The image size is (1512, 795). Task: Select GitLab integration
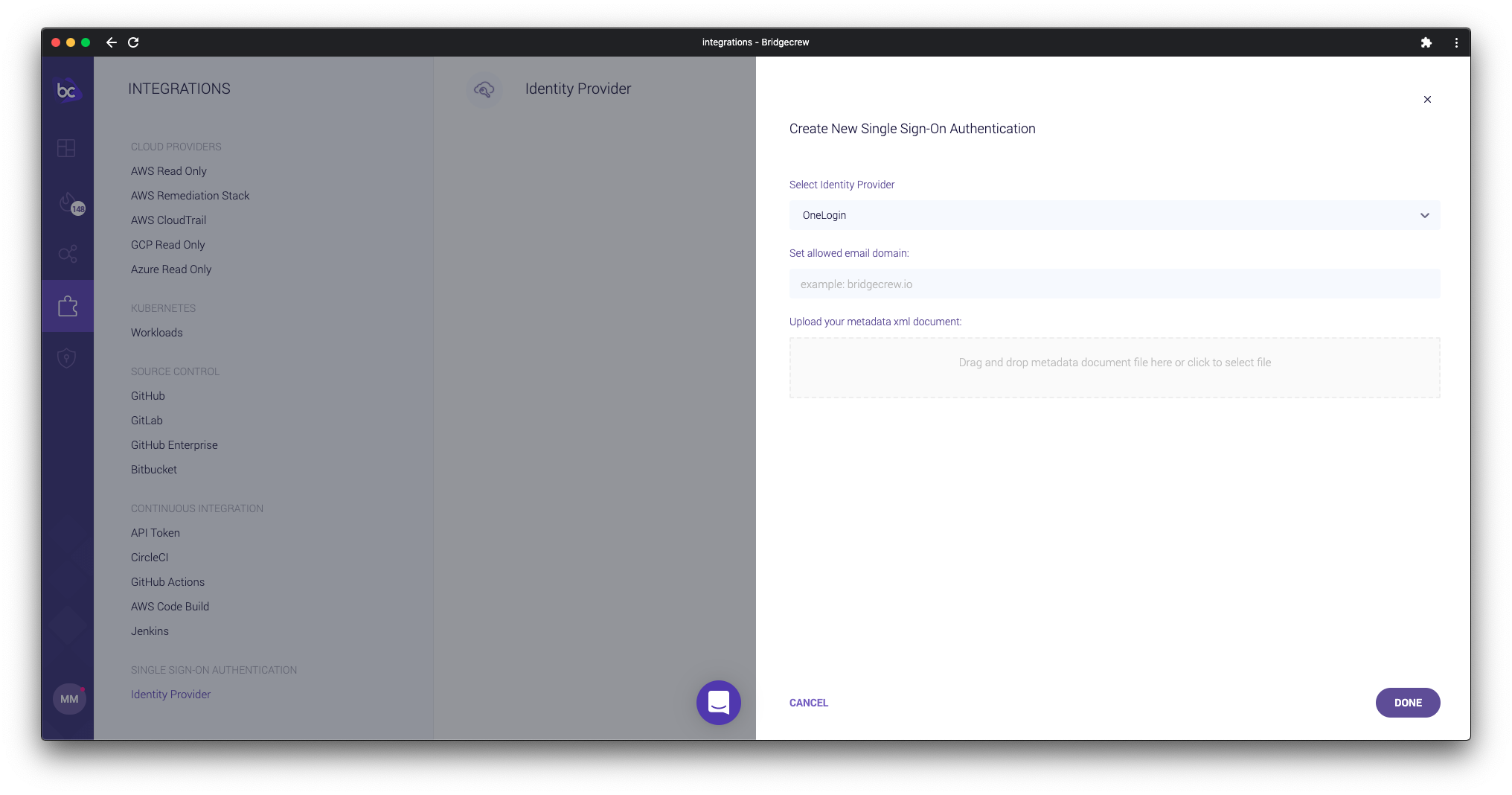click(x=147, y=421)
